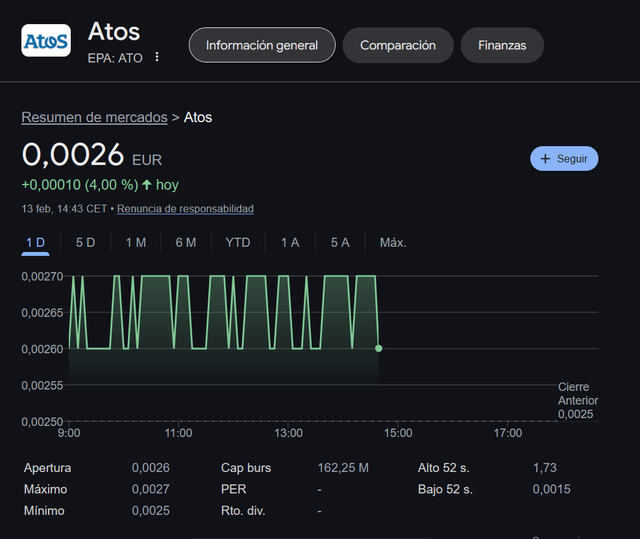Select the 1 D chart range

coord(36,243)
